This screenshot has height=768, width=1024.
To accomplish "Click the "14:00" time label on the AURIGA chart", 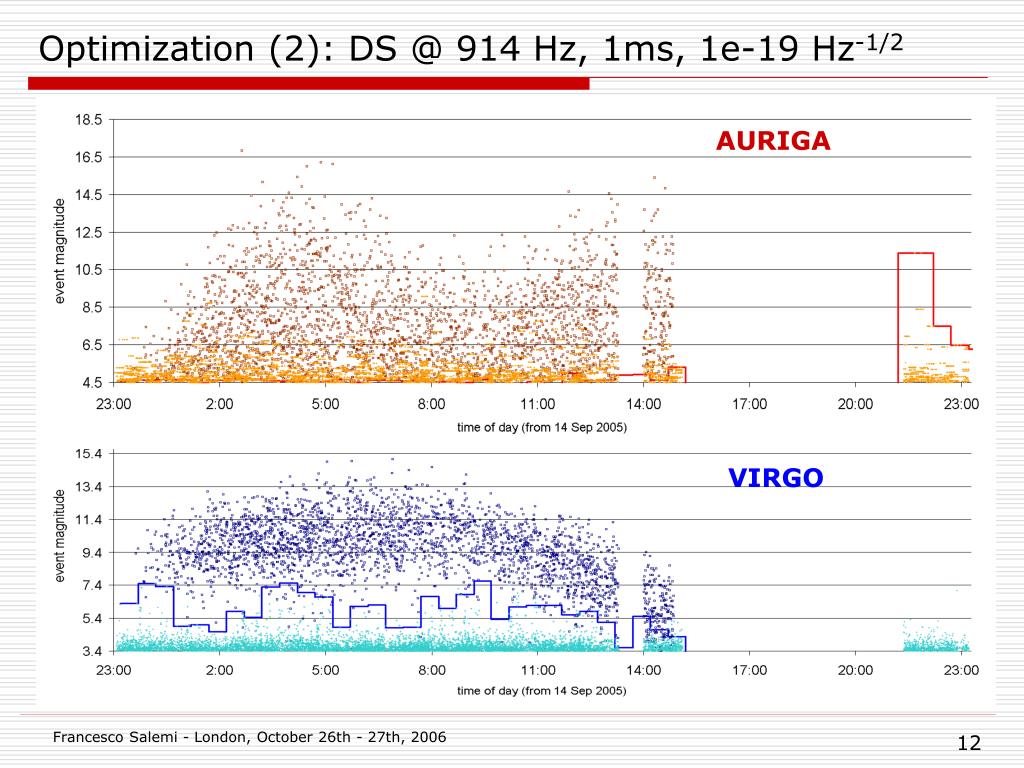I will point(643,404).
